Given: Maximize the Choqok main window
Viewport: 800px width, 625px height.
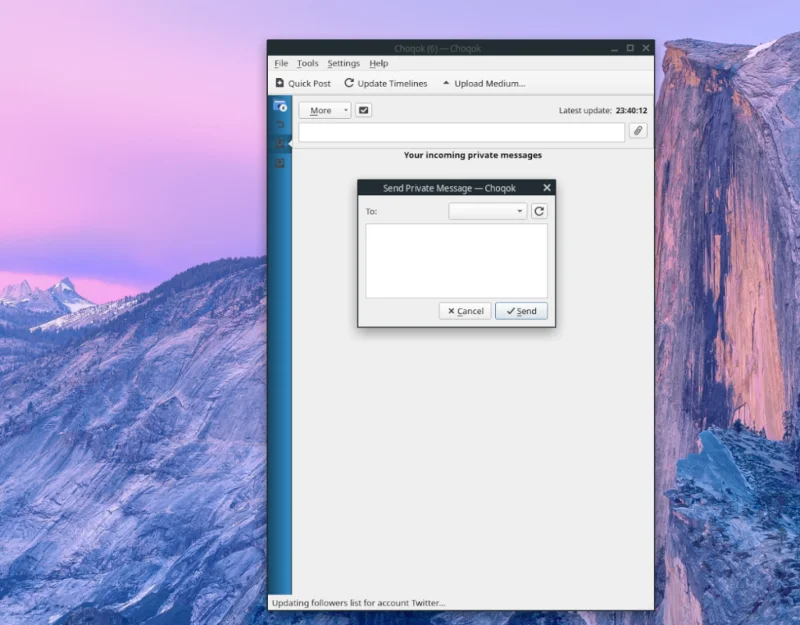Looking at the screenshot, I should [630, 48].
